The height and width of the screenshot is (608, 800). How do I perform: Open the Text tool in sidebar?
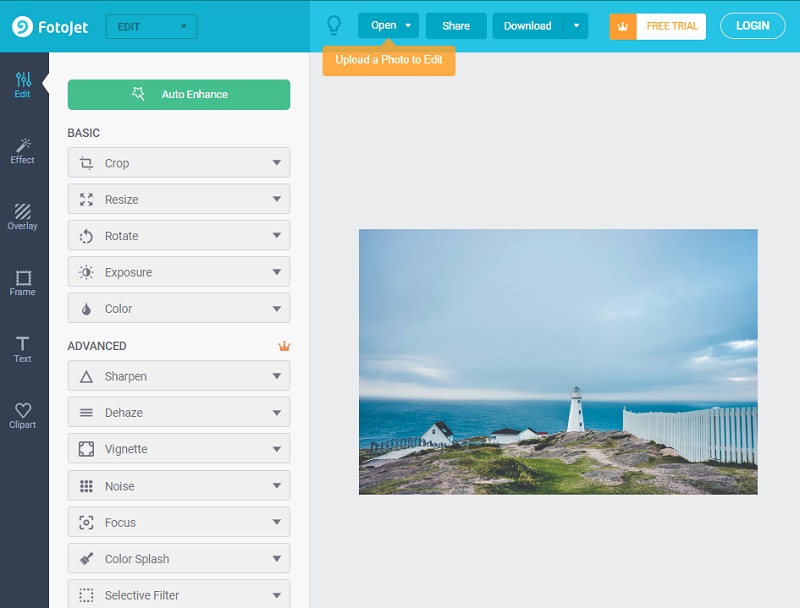pyautogui.click(x=23, y=349)
